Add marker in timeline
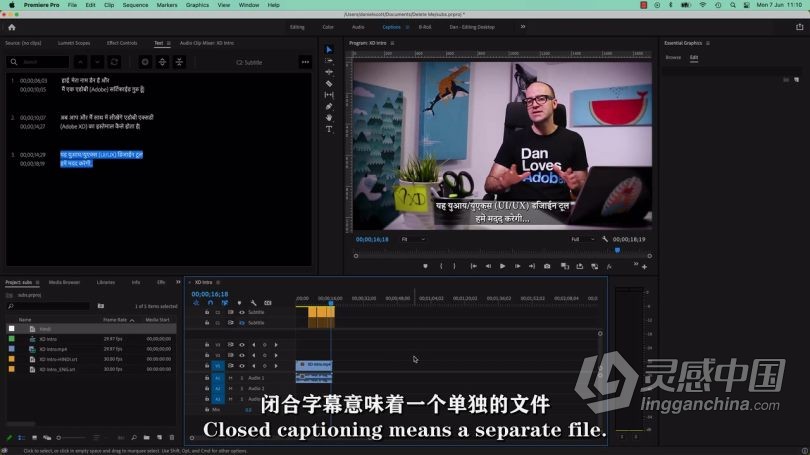 point(239,303)
